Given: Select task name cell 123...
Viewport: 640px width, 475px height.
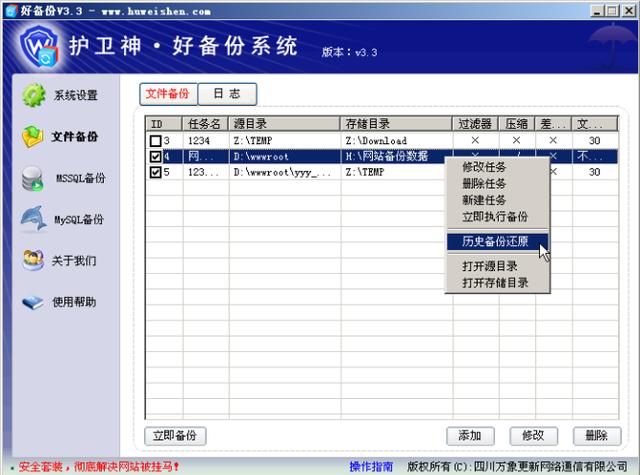Looking at the screenshot, I should [x=203, y=172].
